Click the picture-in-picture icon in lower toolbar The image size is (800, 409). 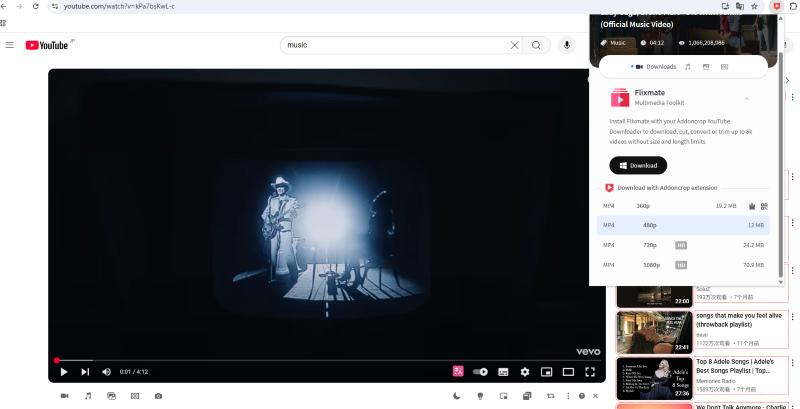point(504,396)
